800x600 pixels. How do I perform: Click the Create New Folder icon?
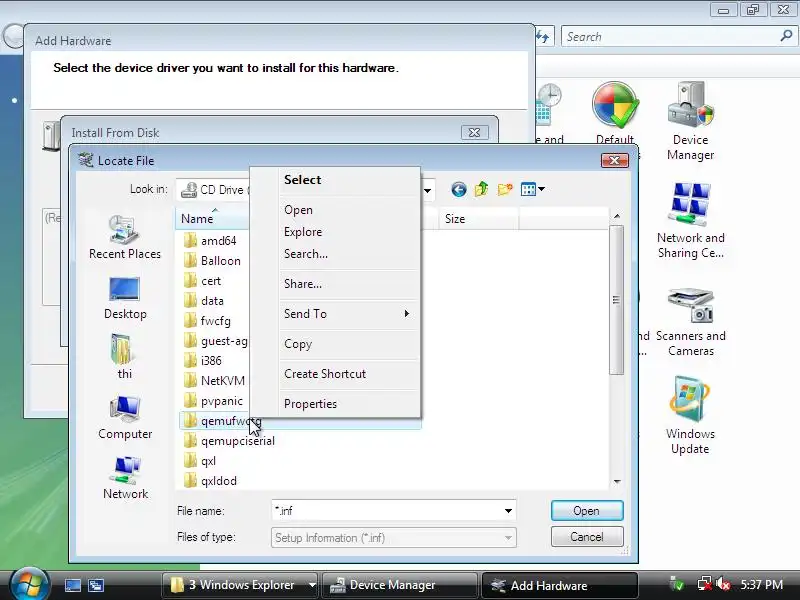(x=505, y=190)
